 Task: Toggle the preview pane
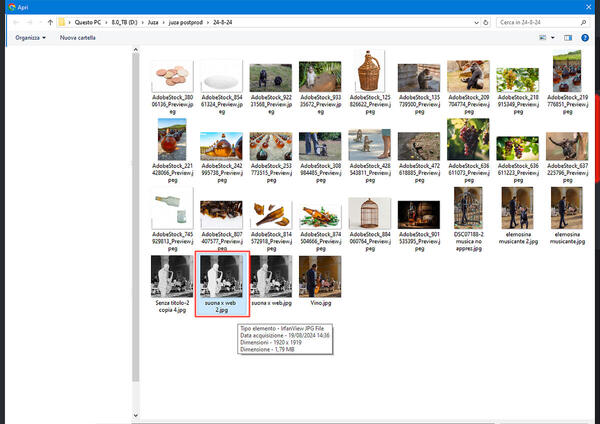click(568, 37)
